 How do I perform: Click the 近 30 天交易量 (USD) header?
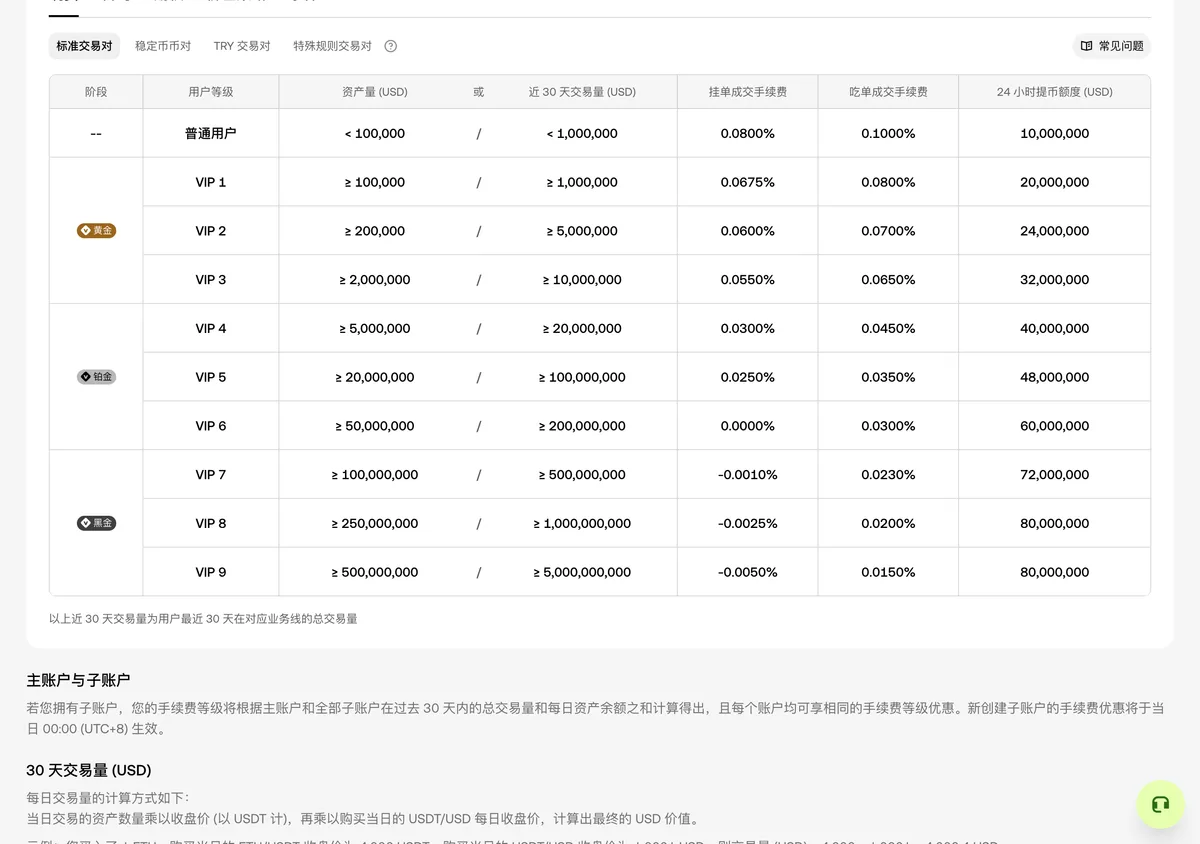click(582, 92)
